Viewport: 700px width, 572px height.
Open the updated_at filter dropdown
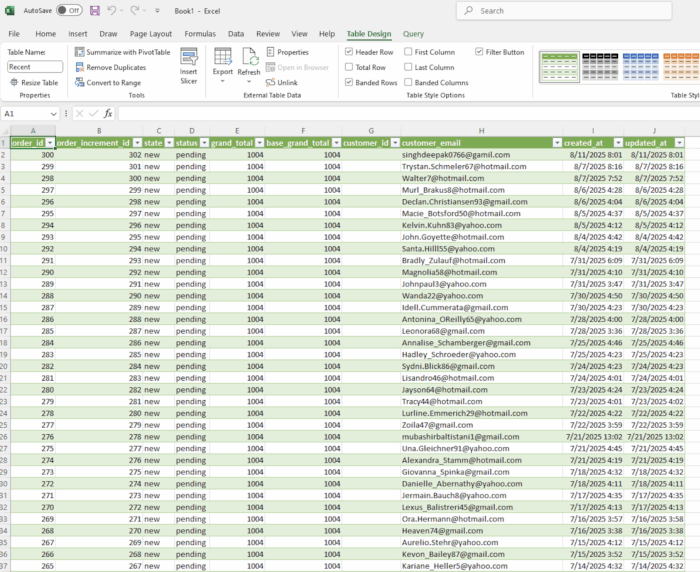(679, 143)
